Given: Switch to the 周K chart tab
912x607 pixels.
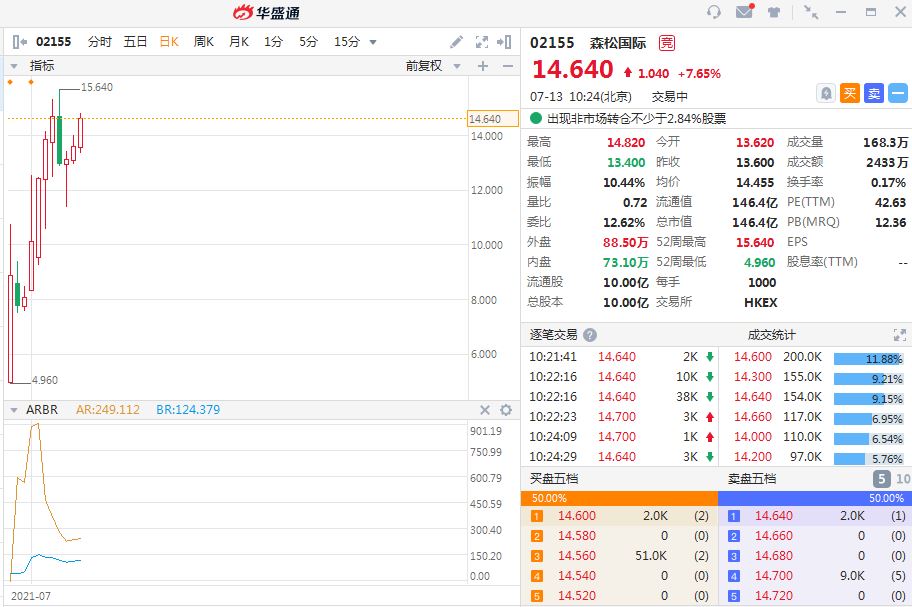Looking at the screenshot, I should [204, 42].
